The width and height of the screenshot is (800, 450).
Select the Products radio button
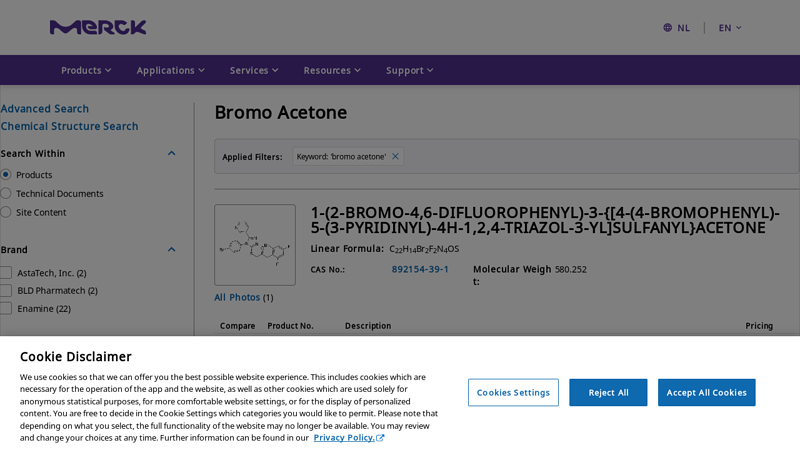tap(6, 174)
